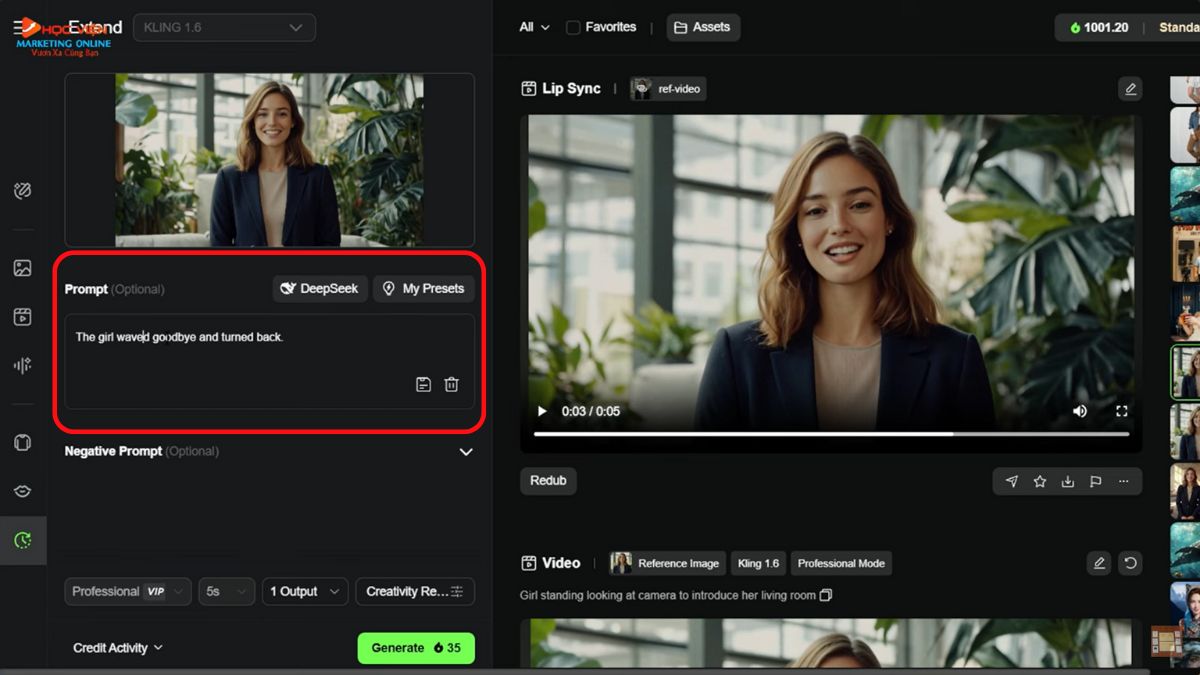Open the lip sync lips icon in sidebar
Image resolution: width=1200 pixels, height=675 pixels.
22,491
